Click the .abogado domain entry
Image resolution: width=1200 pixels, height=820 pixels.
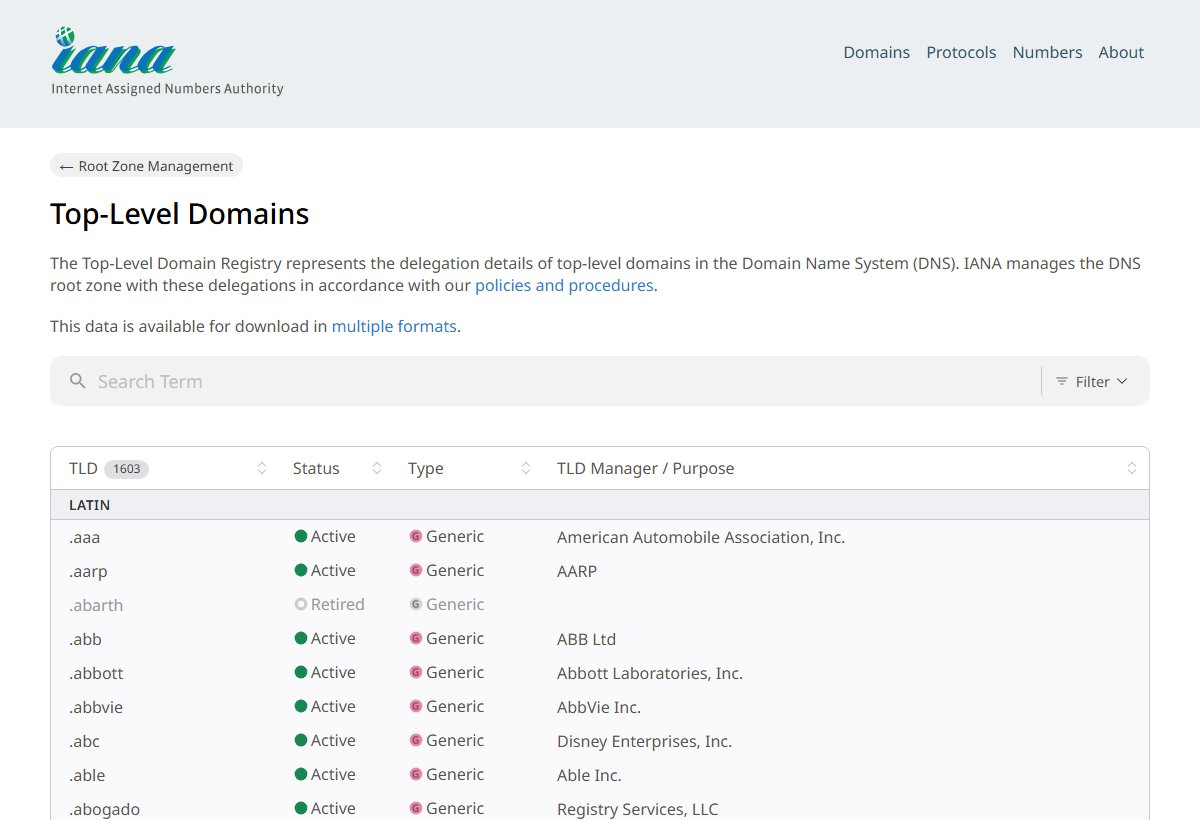[104, 809]
